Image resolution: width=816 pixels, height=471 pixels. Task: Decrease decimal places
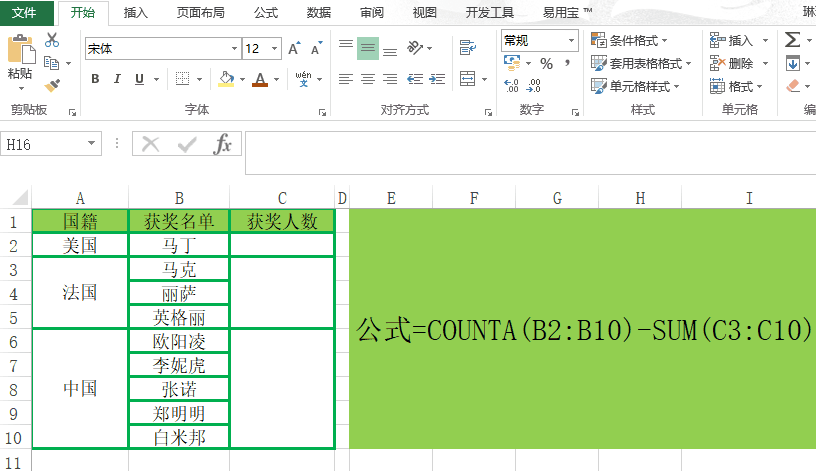point(534,85)
